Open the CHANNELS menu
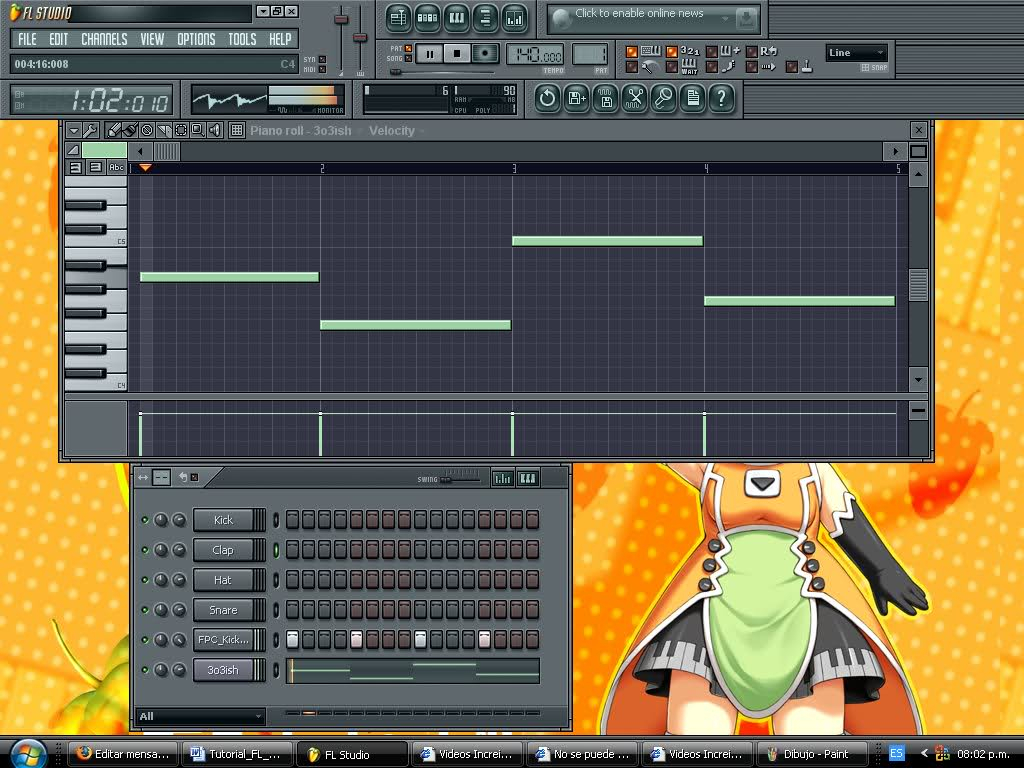Viewport: 1024px width, 768px height. coord(104,39)
